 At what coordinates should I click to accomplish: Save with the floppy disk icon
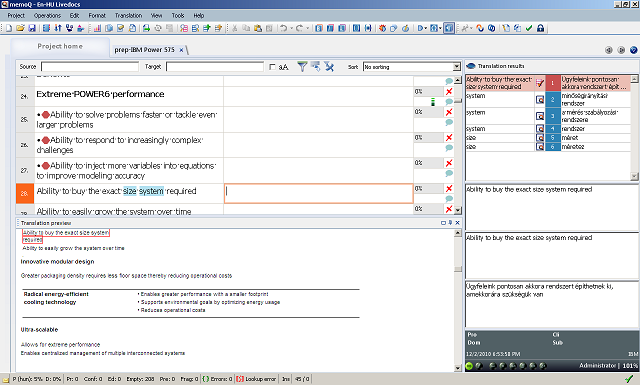tap(31, 28)
